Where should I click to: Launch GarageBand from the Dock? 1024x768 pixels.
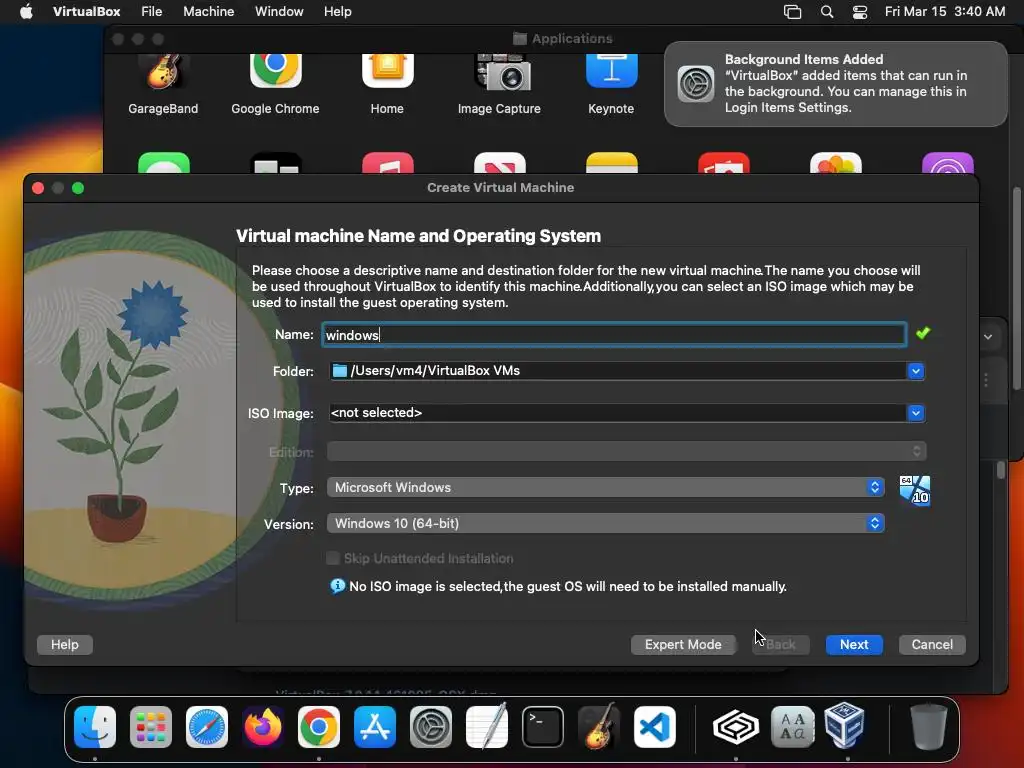599,727
